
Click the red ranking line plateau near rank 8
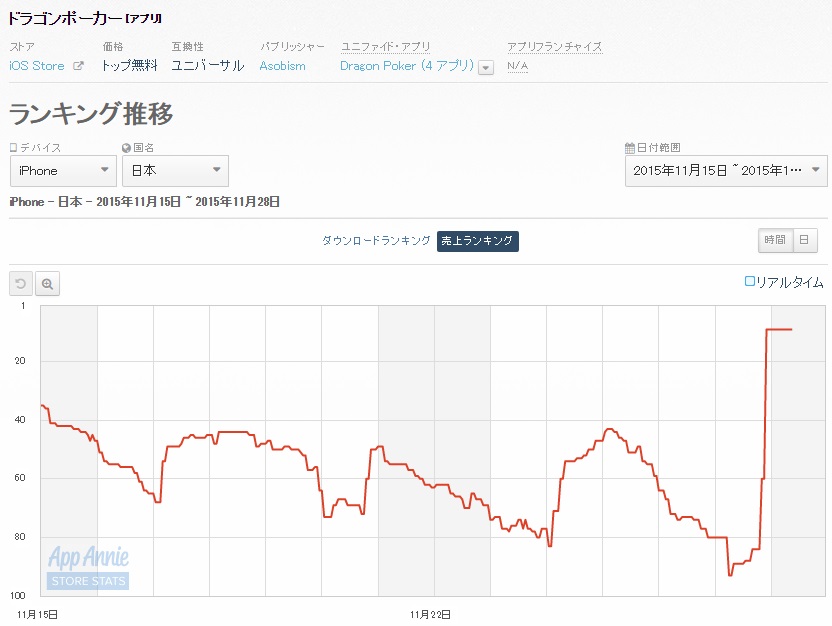pos(779,329)
